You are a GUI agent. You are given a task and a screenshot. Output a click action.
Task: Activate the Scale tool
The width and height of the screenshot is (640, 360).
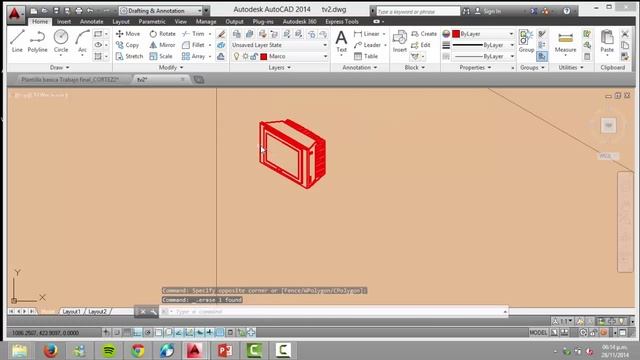[161, 56]
